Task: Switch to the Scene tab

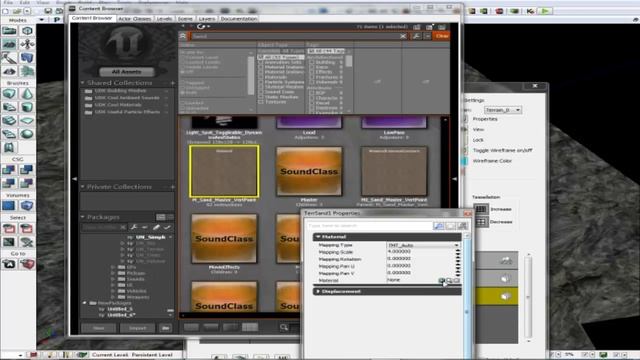Action: [185, 19]
